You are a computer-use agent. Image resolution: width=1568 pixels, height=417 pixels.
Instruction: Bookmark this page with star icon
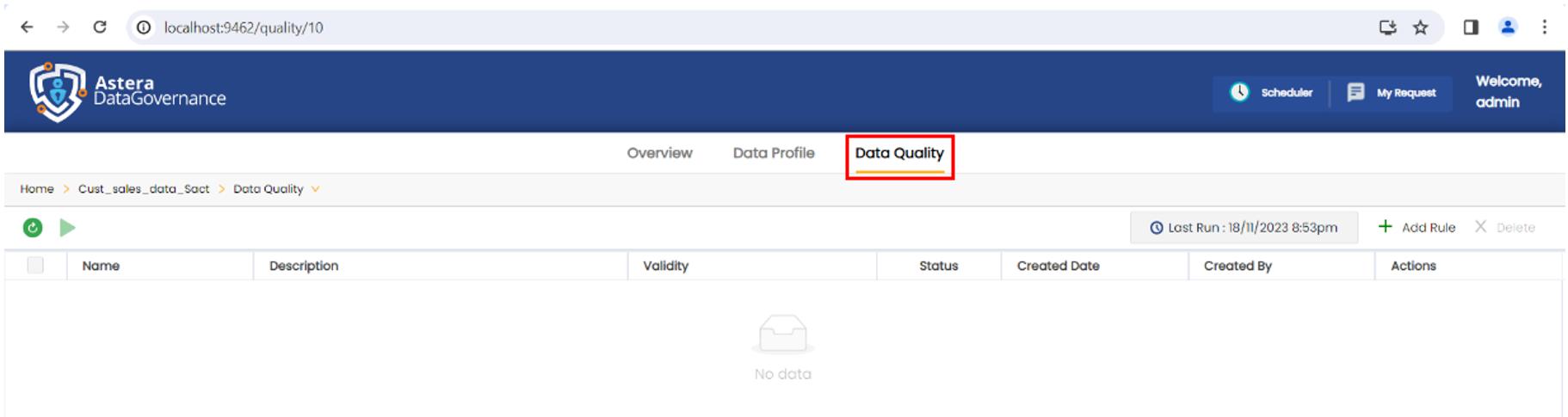click(x=1421, y=28)
